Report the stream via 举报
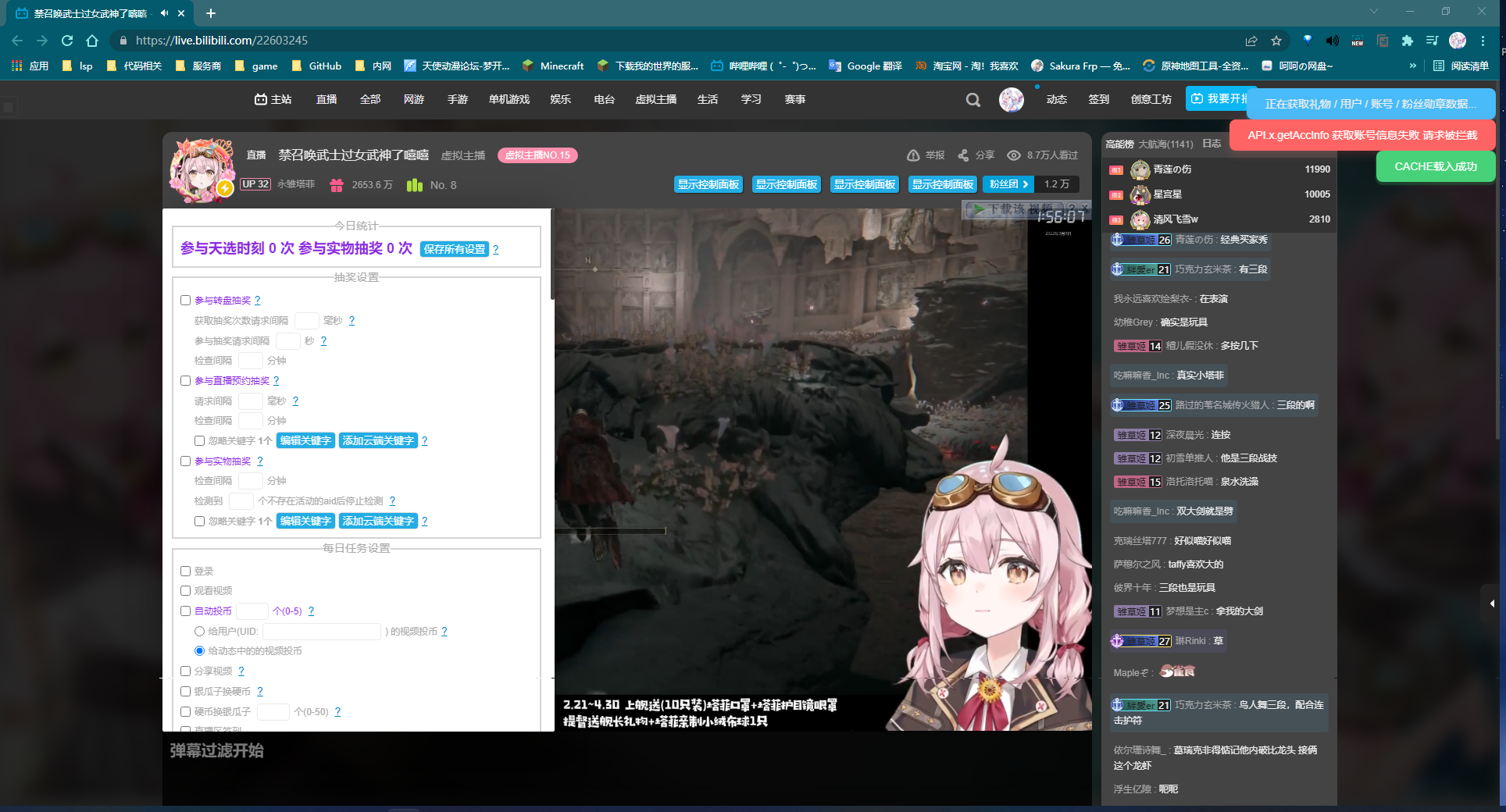Image resolution: width=1506 pixels, height=812 pixels. click(x=926, y=155)
